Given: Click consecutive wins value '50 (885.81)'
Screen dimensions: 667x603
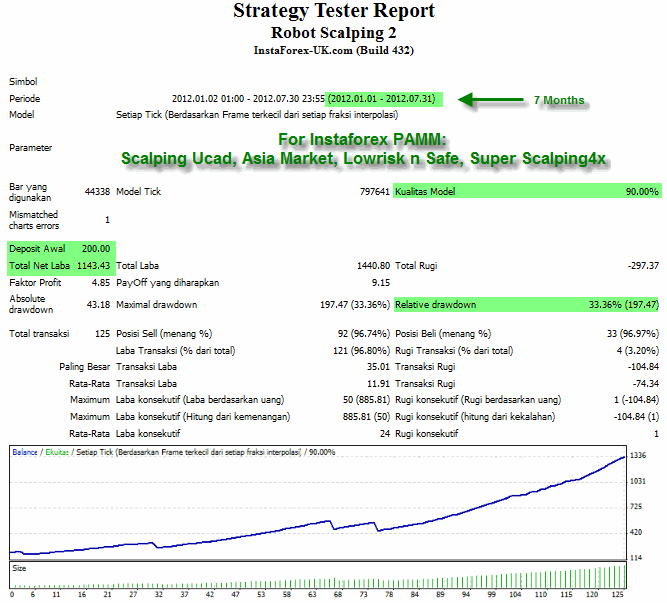Looking at the screenshot, I should point(366,400).
